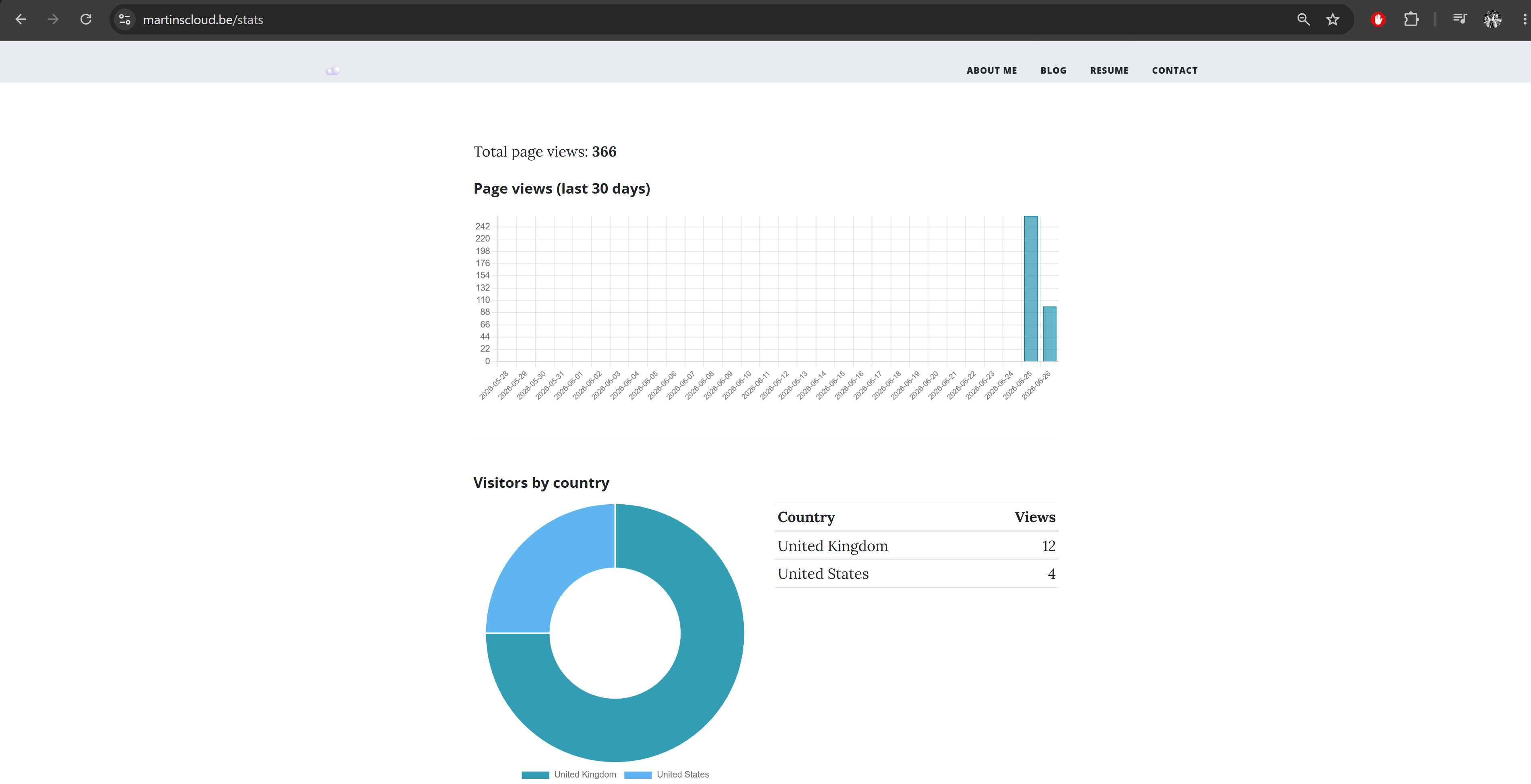Click the views value 4
1531x784 pixels.
[1051, 574]
